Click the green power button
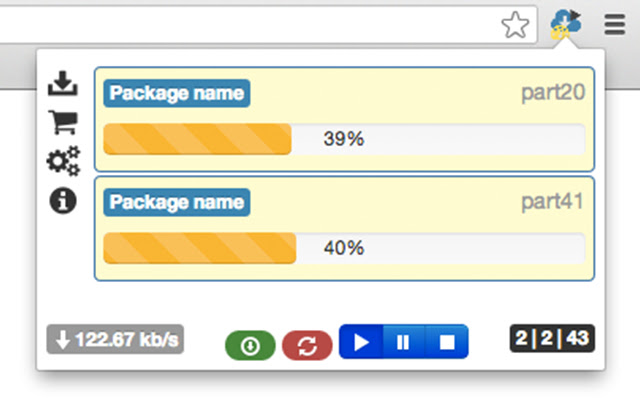This screenshot has width=640, height=400. [x=250, y=345]
